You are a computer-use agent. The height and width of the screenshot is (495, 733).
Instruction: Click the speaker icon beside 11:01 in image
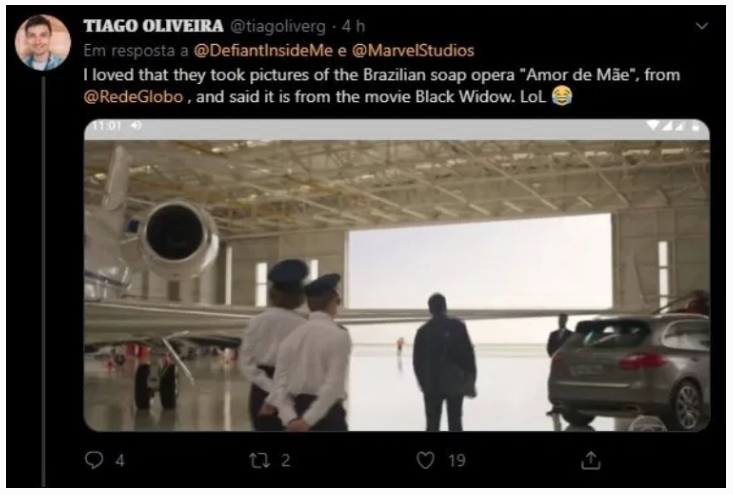coord(137,126)
